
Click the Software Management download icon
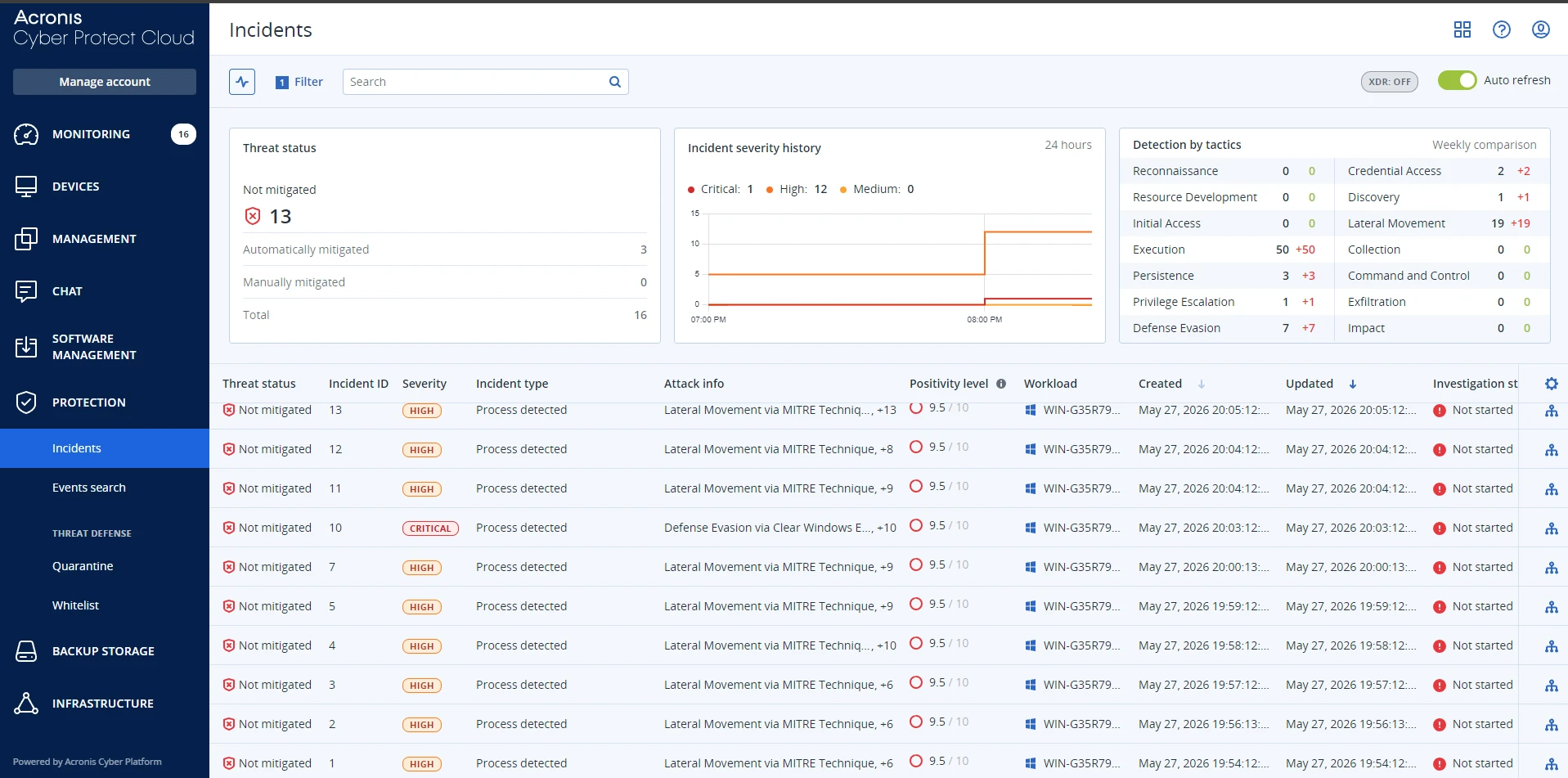click(26, 347)
